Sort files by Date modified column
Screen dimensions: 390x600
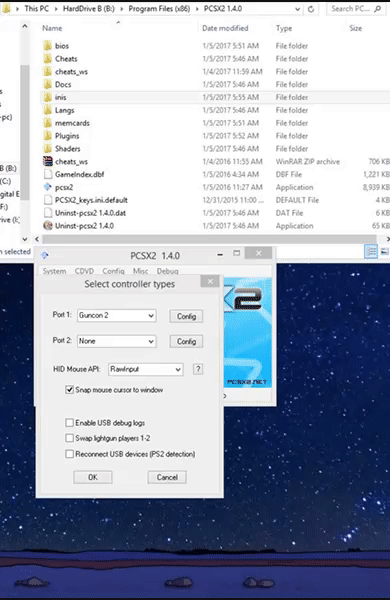coord(225,28)
